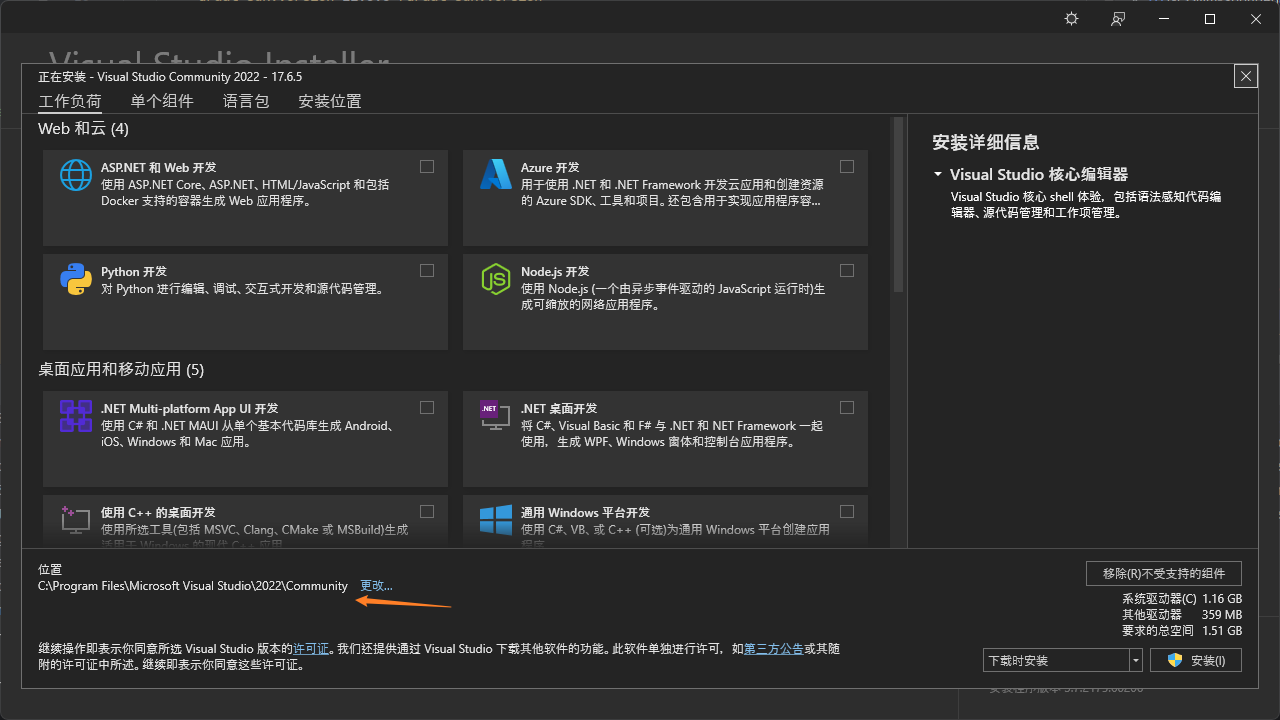Check the 使用 C++ 的桌面开发 workload
This screenshot has width=1280, height=720.
click(427, 512)
